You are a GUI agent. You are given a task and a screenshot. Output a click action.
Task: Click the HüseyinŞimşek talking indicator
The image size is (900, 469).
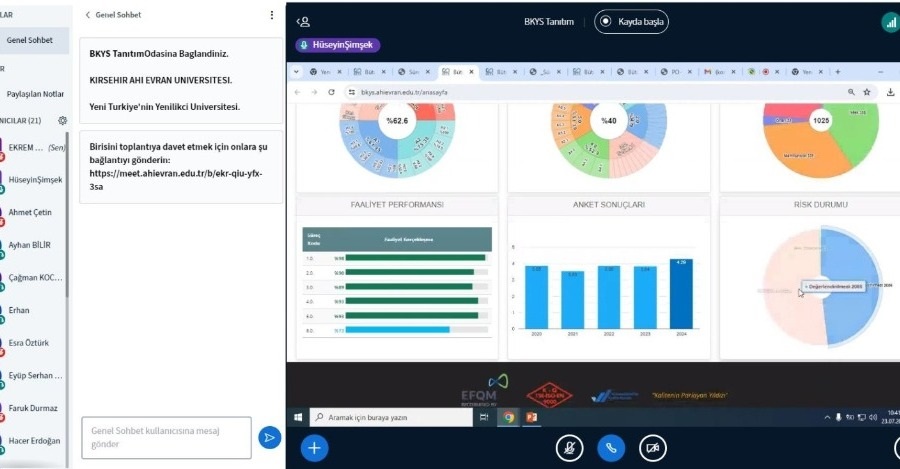[338, 45]
